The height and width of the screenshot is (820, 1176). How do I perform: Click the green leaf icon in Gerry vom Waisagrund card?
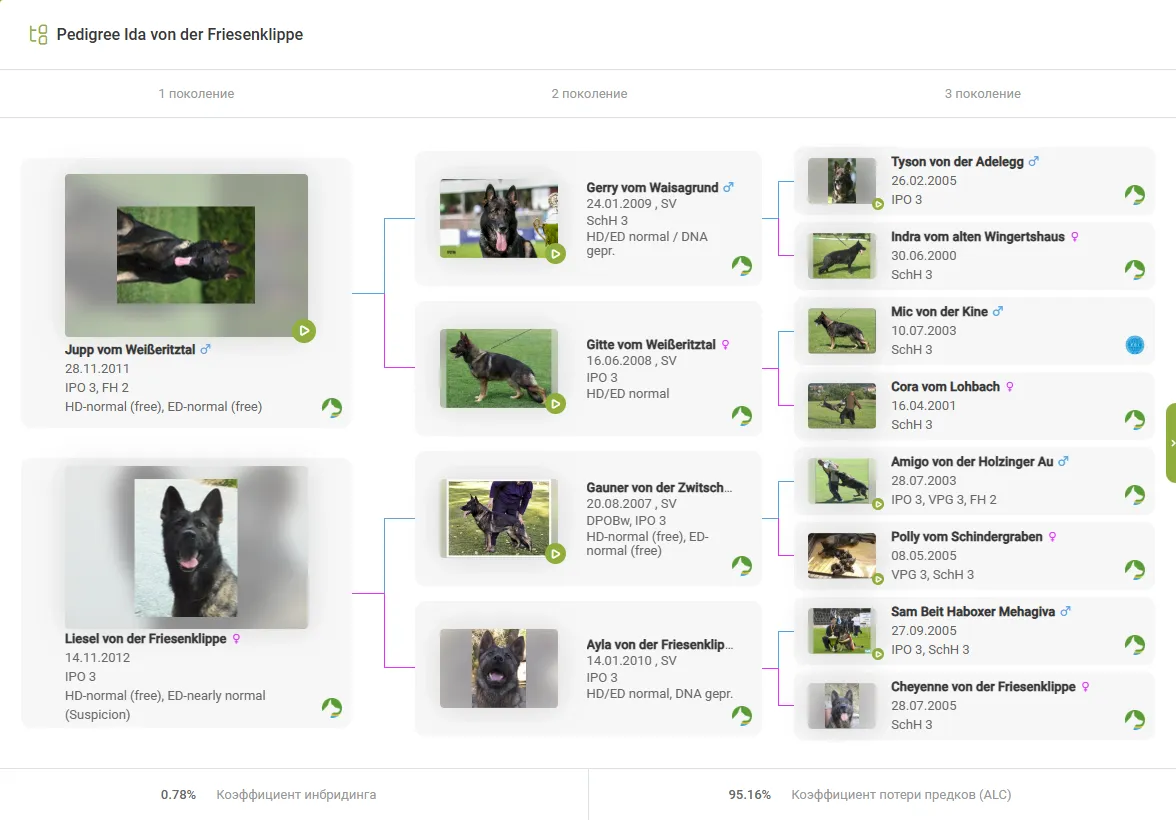click(x=741, y=265)
